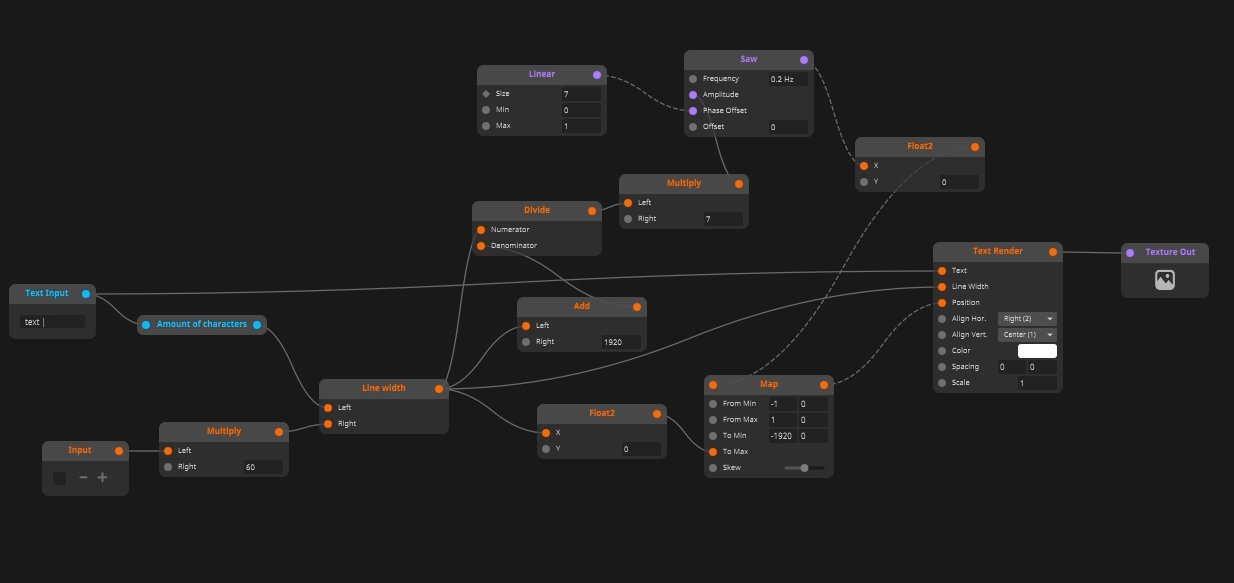This screenshot has height=583, width=1234.
Task: Click the image icon in Texture Out node
Action: click(1164, 281)
